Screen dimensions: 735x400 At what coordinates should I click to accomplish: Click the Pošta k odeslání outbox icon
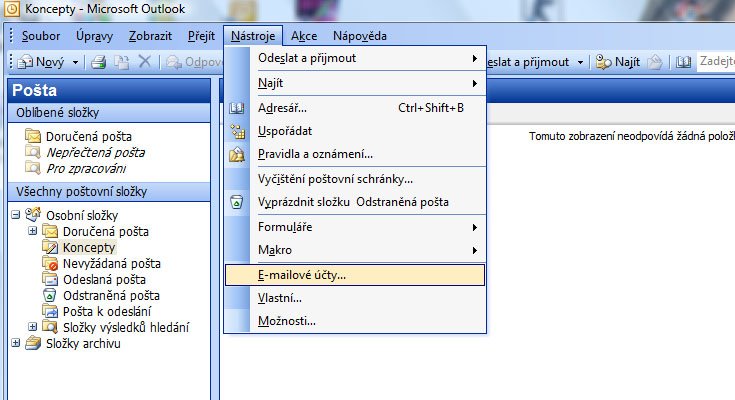click(x=50, y=311)
